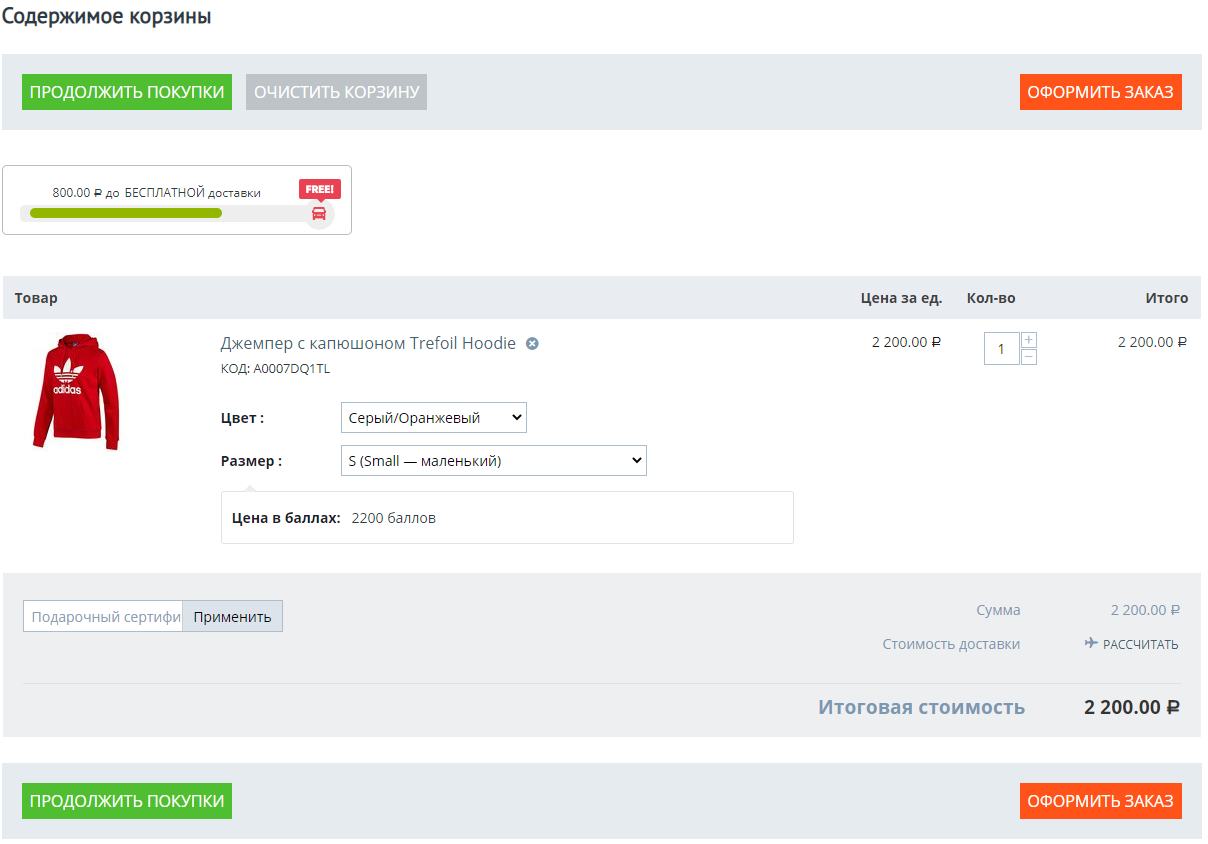This screenshot has height=844, width=1208.
Task: Click the 'Кол-во' column header
Action: click(991, 298)
